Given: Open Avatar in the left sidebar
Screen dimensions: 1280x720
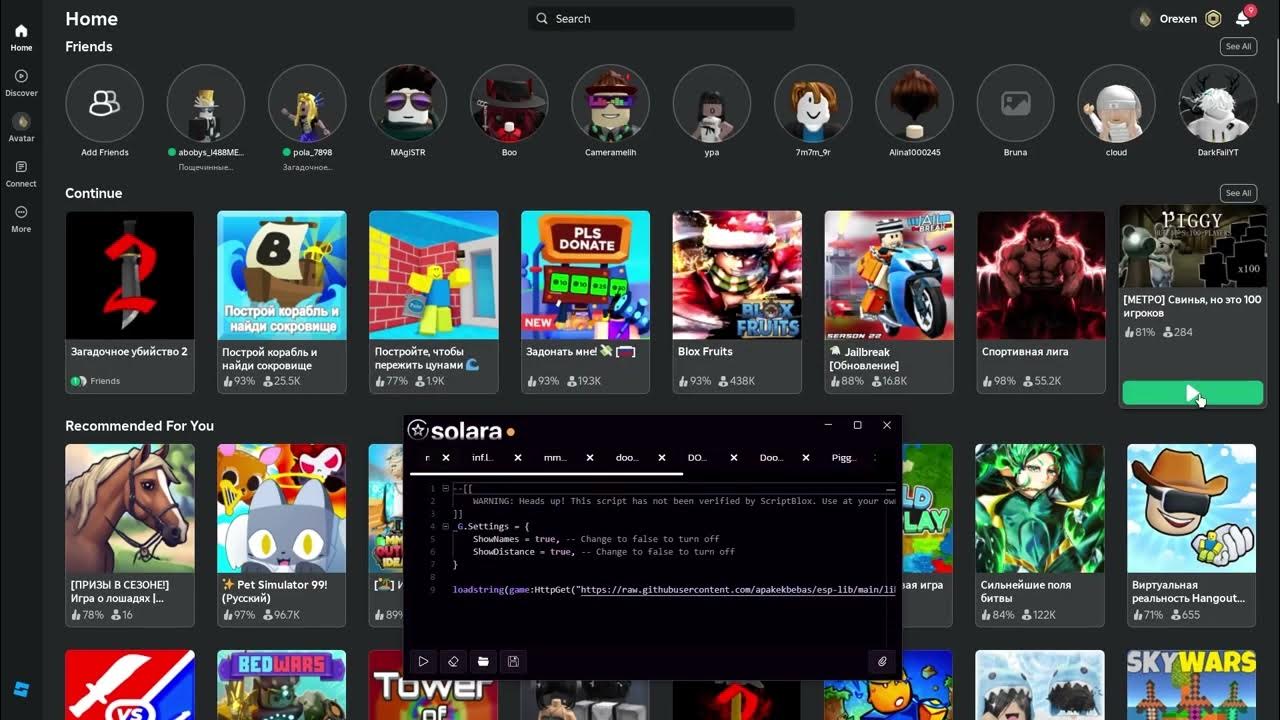Looking at the screenshot, I should [x=21, y=127].
